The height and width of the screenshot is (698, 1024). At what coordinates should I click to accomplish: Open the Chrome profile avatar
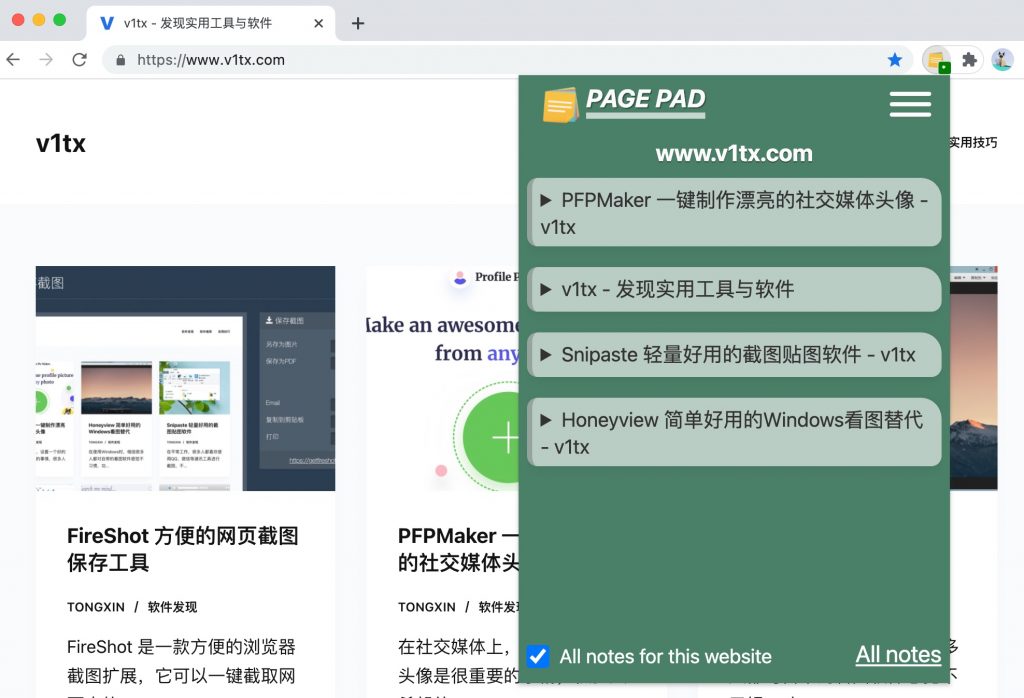click(1002, 60)
